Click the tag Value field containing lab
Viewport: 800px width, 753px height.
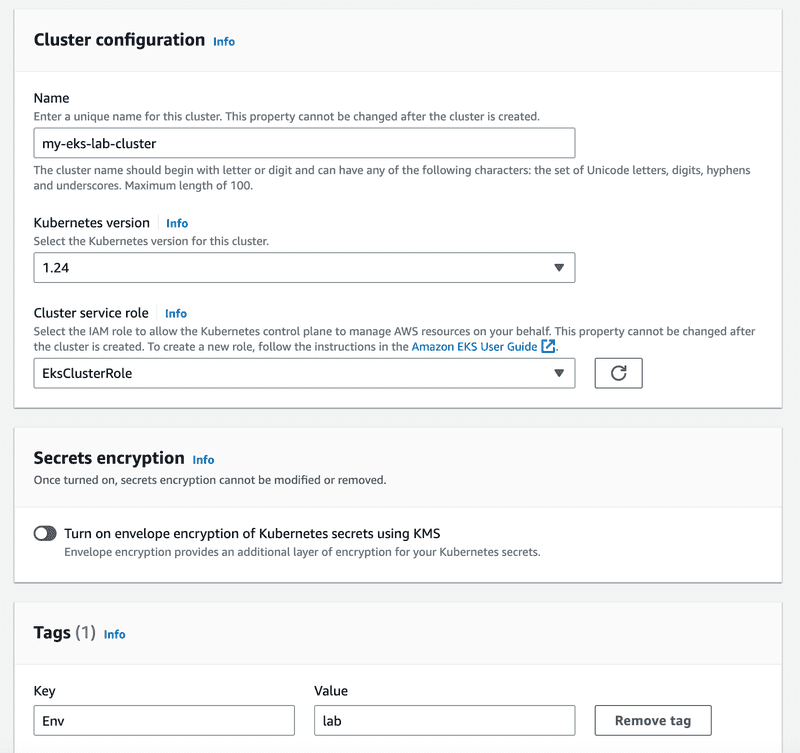click(x=444, y=720)
